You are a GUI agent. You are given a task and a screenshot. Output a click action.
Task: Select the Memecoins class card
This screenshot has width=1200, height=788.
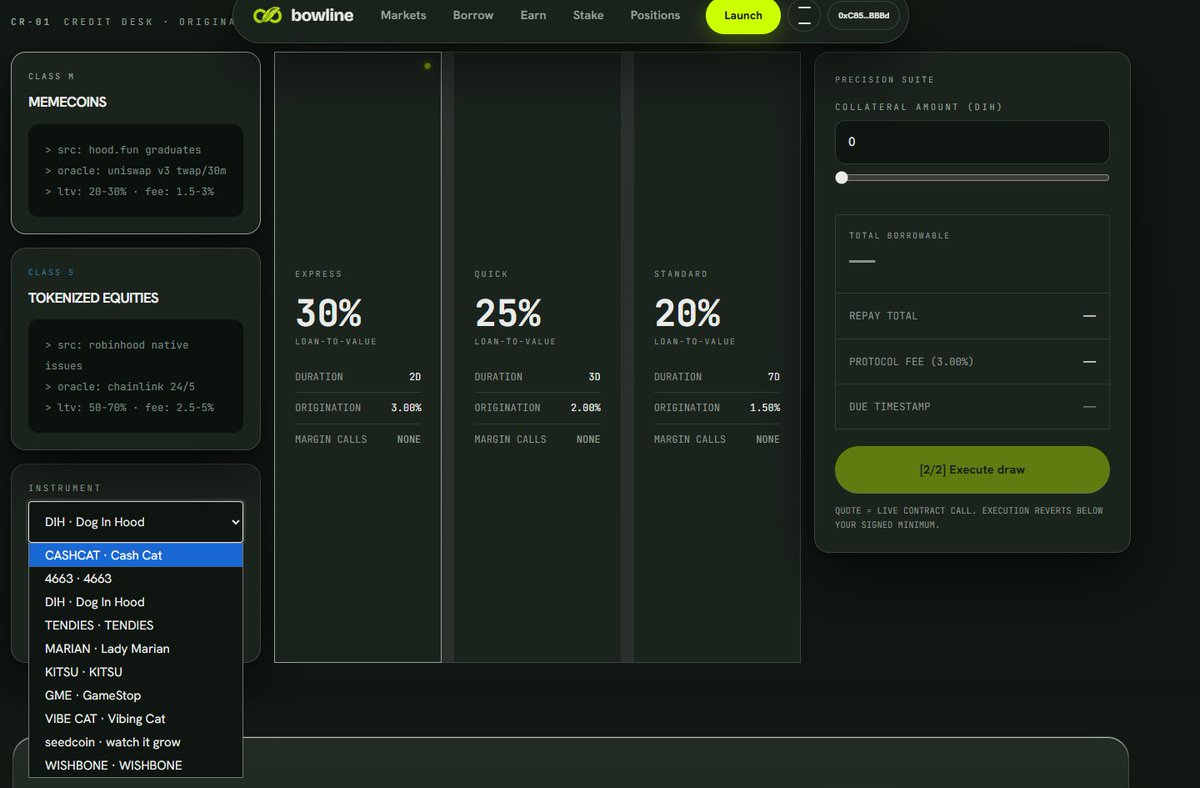click(x=135, y=143)
